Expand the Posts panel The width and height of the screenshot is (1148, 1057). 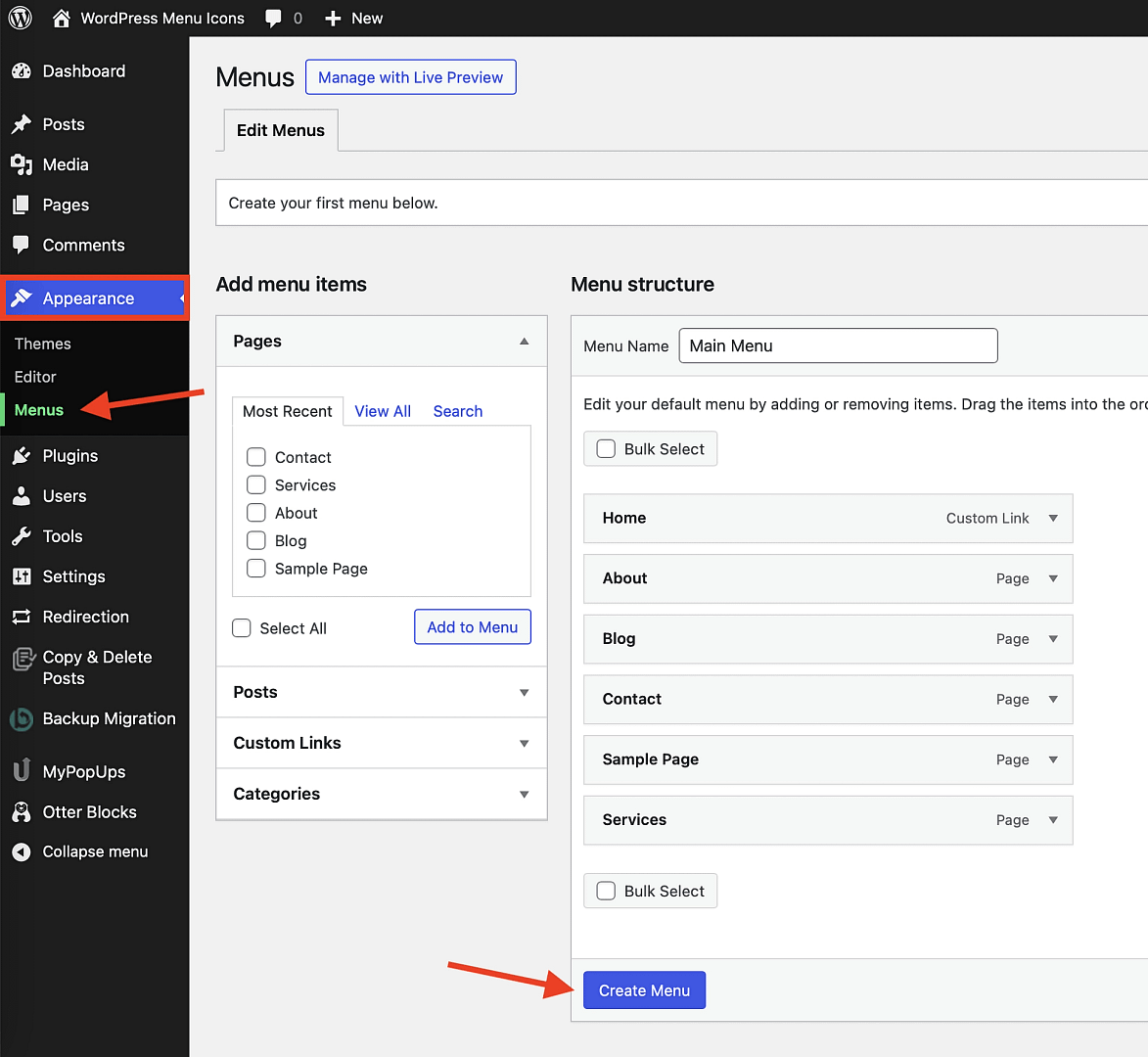[382, 692]
